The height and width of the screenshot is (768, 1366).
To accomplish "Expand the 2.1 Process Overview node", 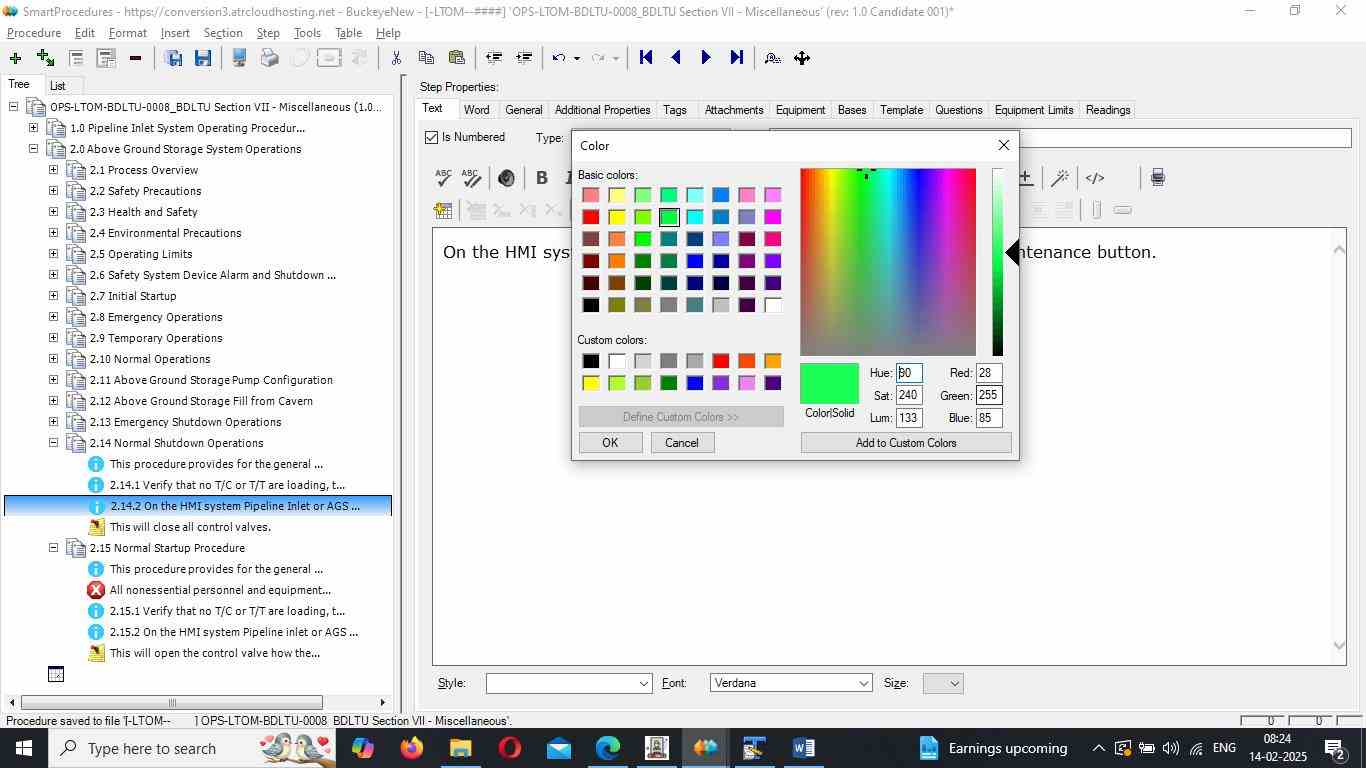I will (x=53, y=170).
